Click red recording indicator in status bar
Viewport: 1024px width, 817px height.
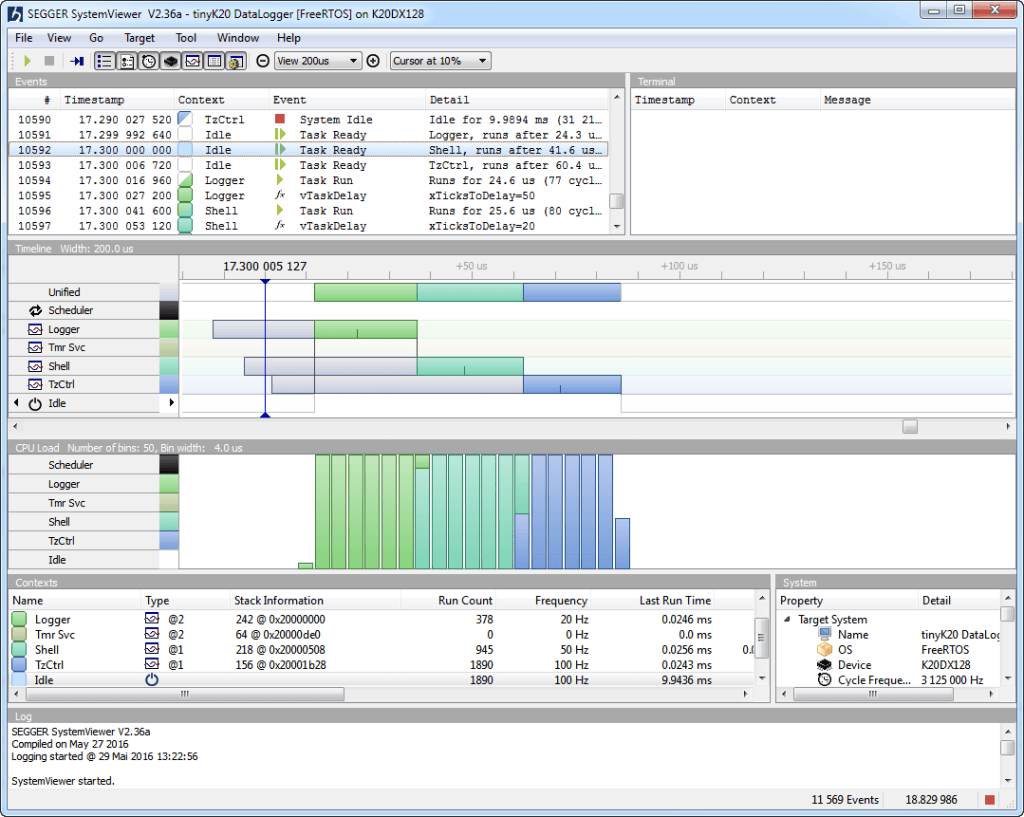click(990, 800)
